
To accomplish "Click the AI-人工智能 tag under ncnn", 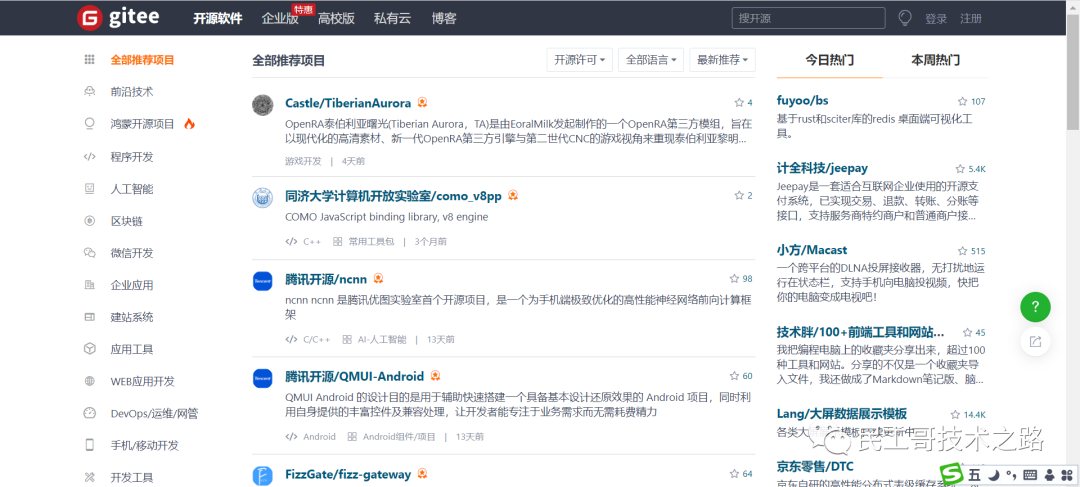I will [382, 340].
